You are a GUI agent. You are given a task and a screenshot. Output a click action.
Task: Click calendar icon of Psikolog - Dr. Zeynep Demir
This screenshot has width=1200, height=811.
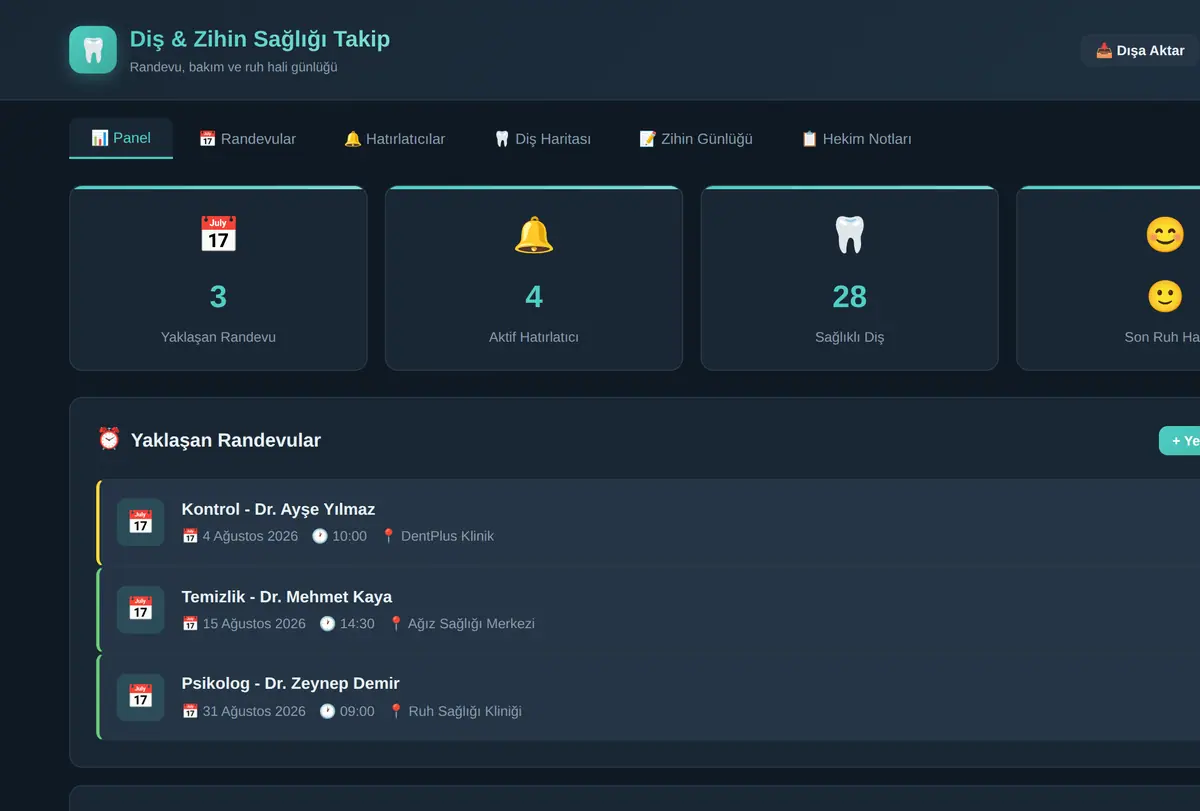(141, 697)
